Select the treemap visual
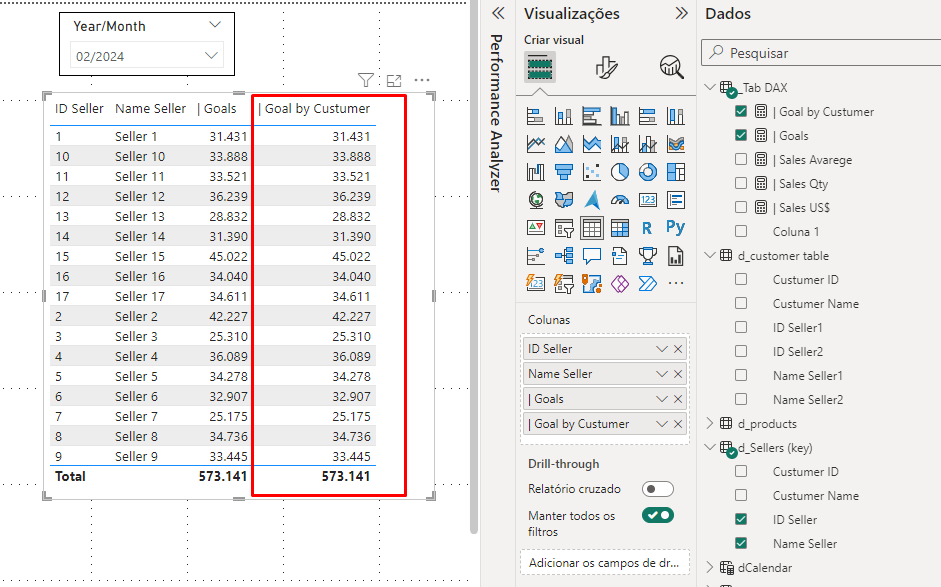This screenshot has width=941, height=587. click(676, 172)
